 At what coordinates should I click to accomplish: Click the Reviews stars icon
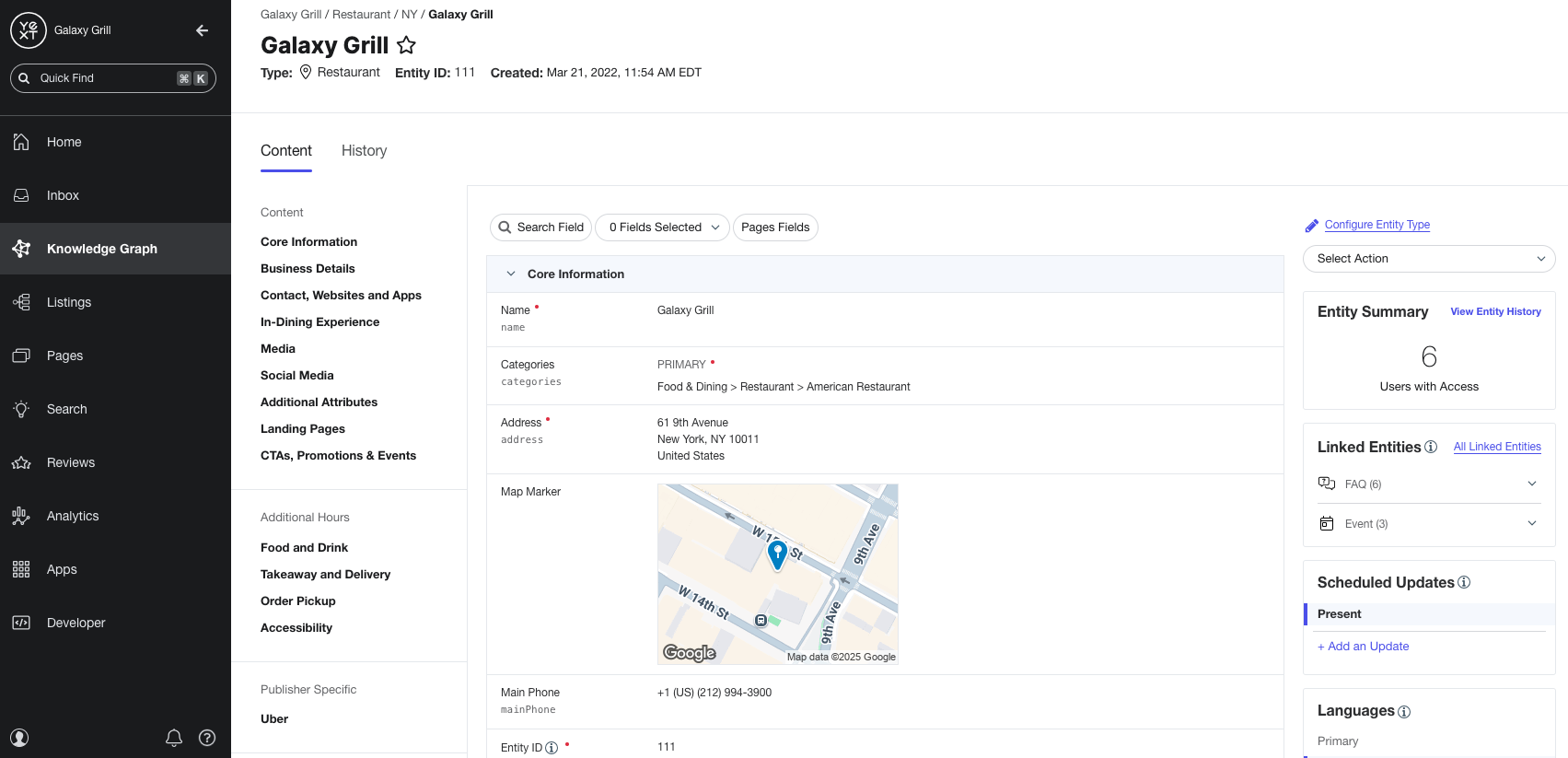tap(21, 462)
